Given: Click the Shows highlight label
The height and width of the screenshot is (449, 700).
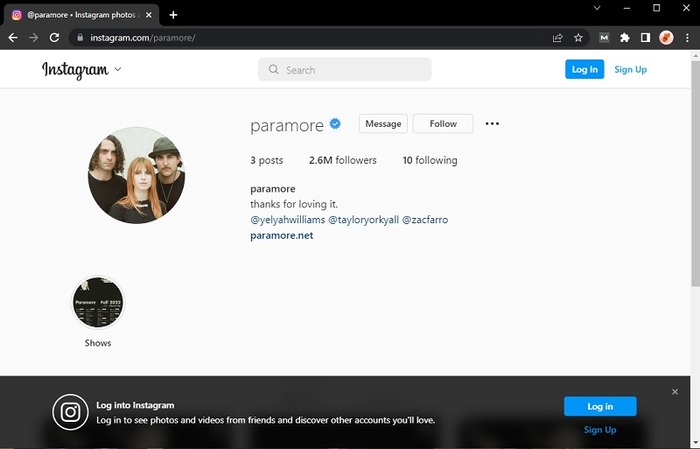Looking at the screenshot, I should (98, 343).
